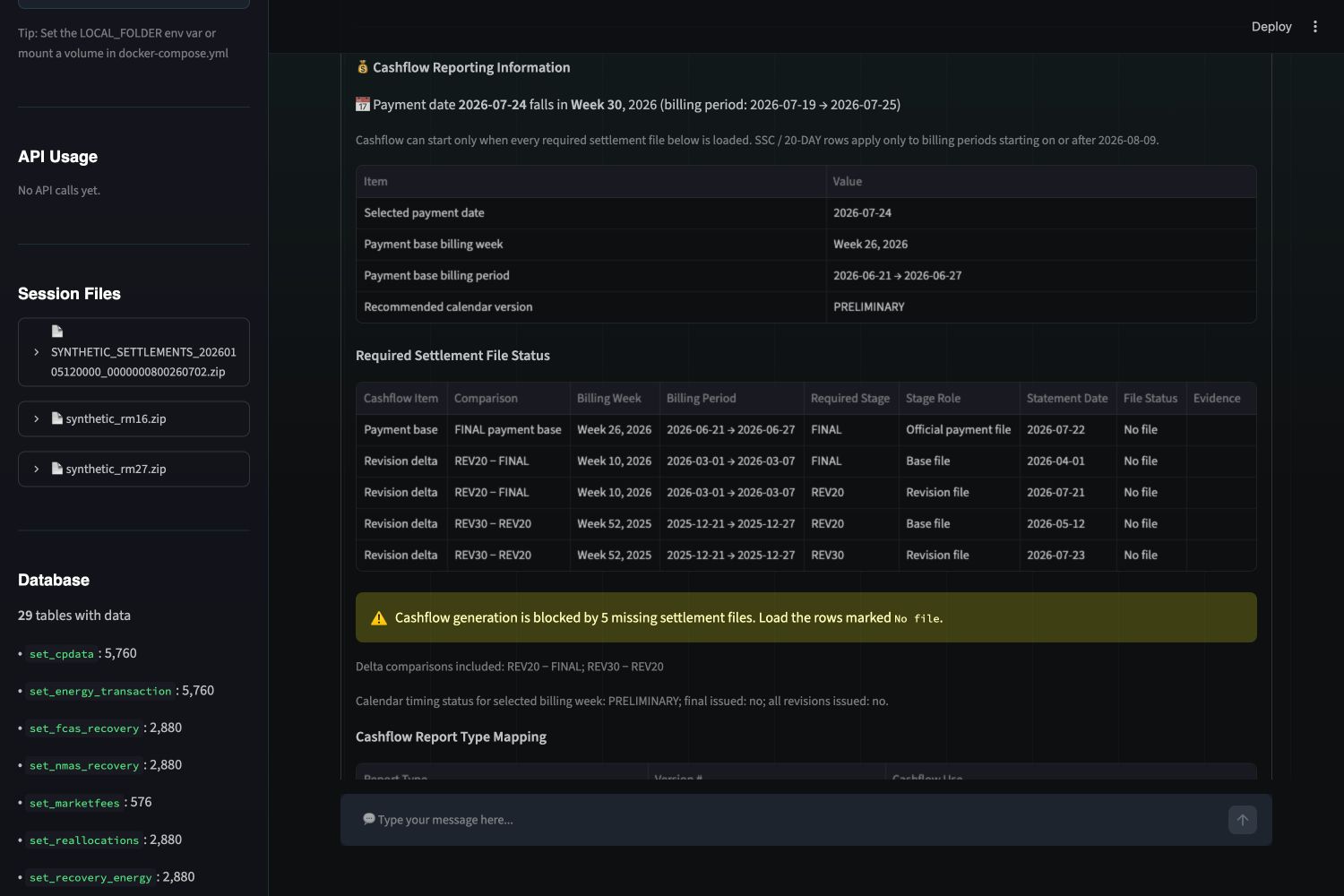Click the 'Required Settlement File Status' heading
The height and width of the screenshot is (896, 1344).
[452, 356]
